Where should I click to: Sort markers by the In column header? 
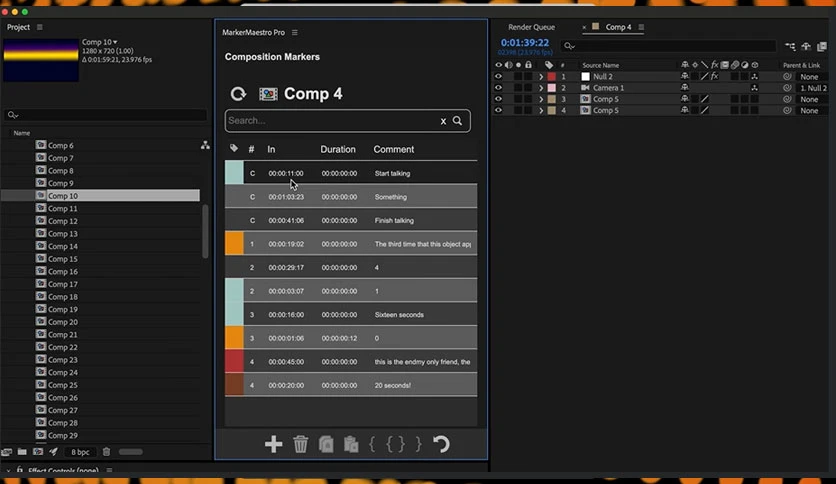pyautogui.click(x=271, y=149)
